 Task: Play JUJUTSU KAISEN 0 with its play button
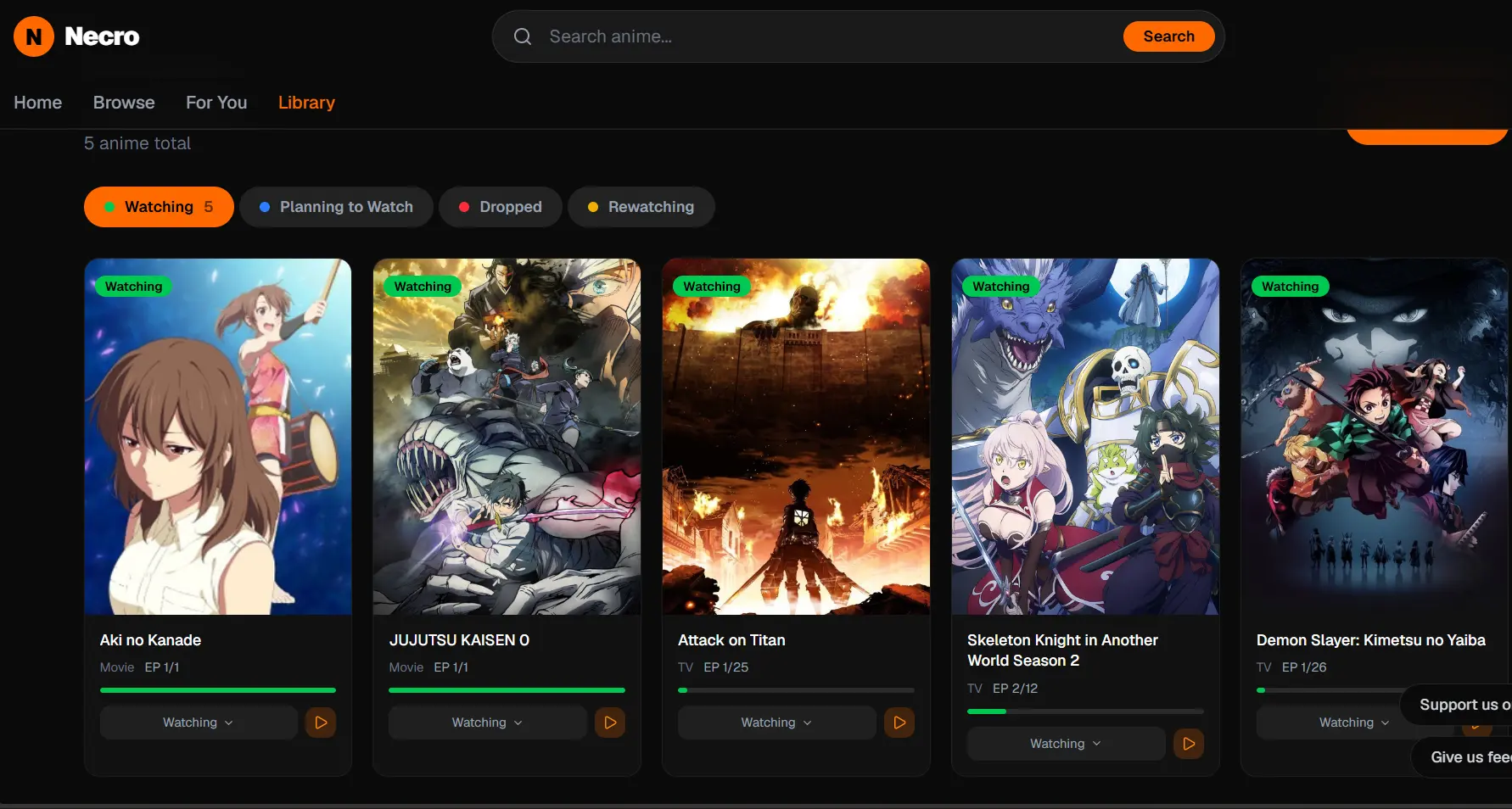[x=610, y=723]
